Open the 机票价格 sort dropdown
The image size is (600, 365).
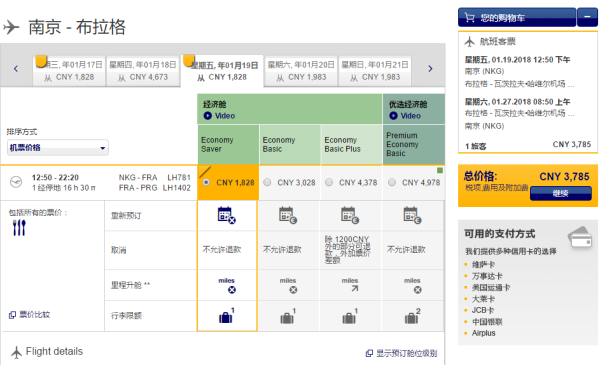(58, 148)
